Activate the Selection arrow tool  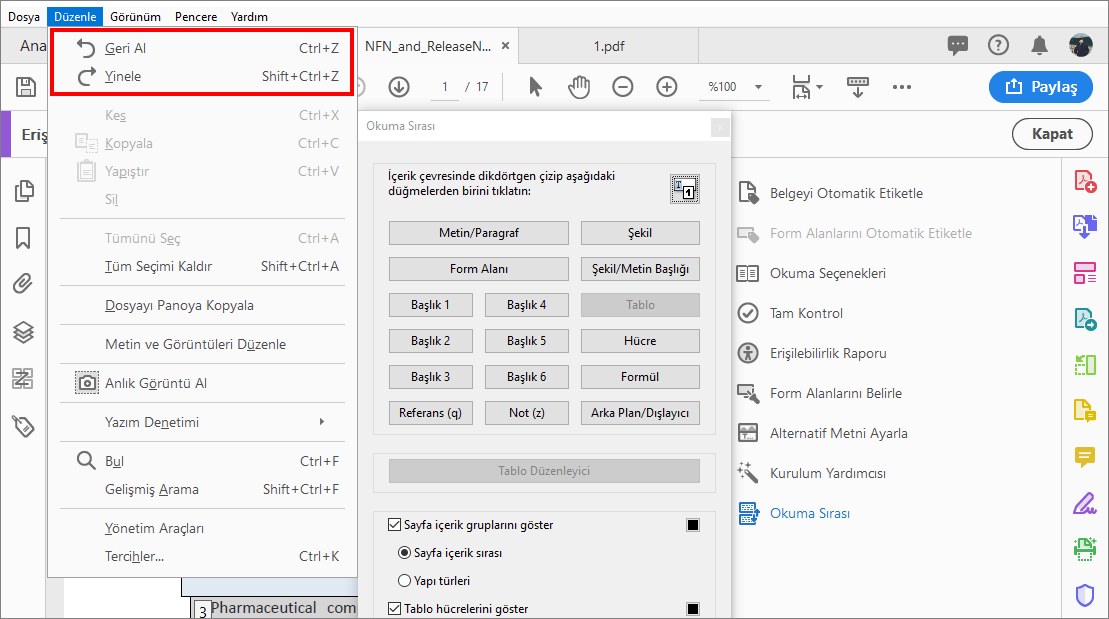(x=535, y=87)
